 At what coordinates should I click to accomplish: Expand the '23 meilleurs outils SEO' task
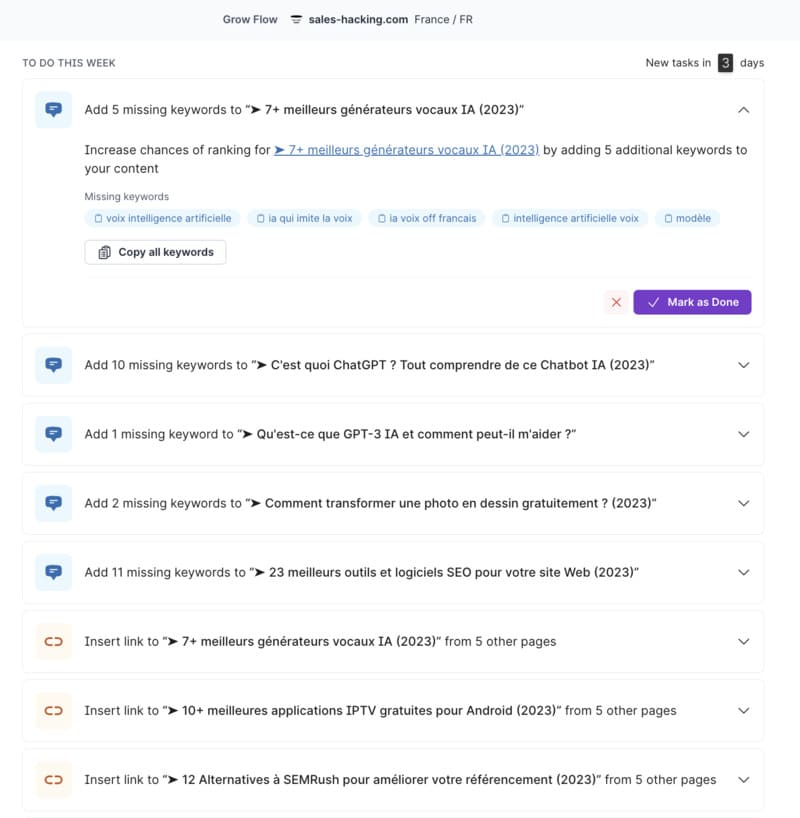click(x=744, y=572)
